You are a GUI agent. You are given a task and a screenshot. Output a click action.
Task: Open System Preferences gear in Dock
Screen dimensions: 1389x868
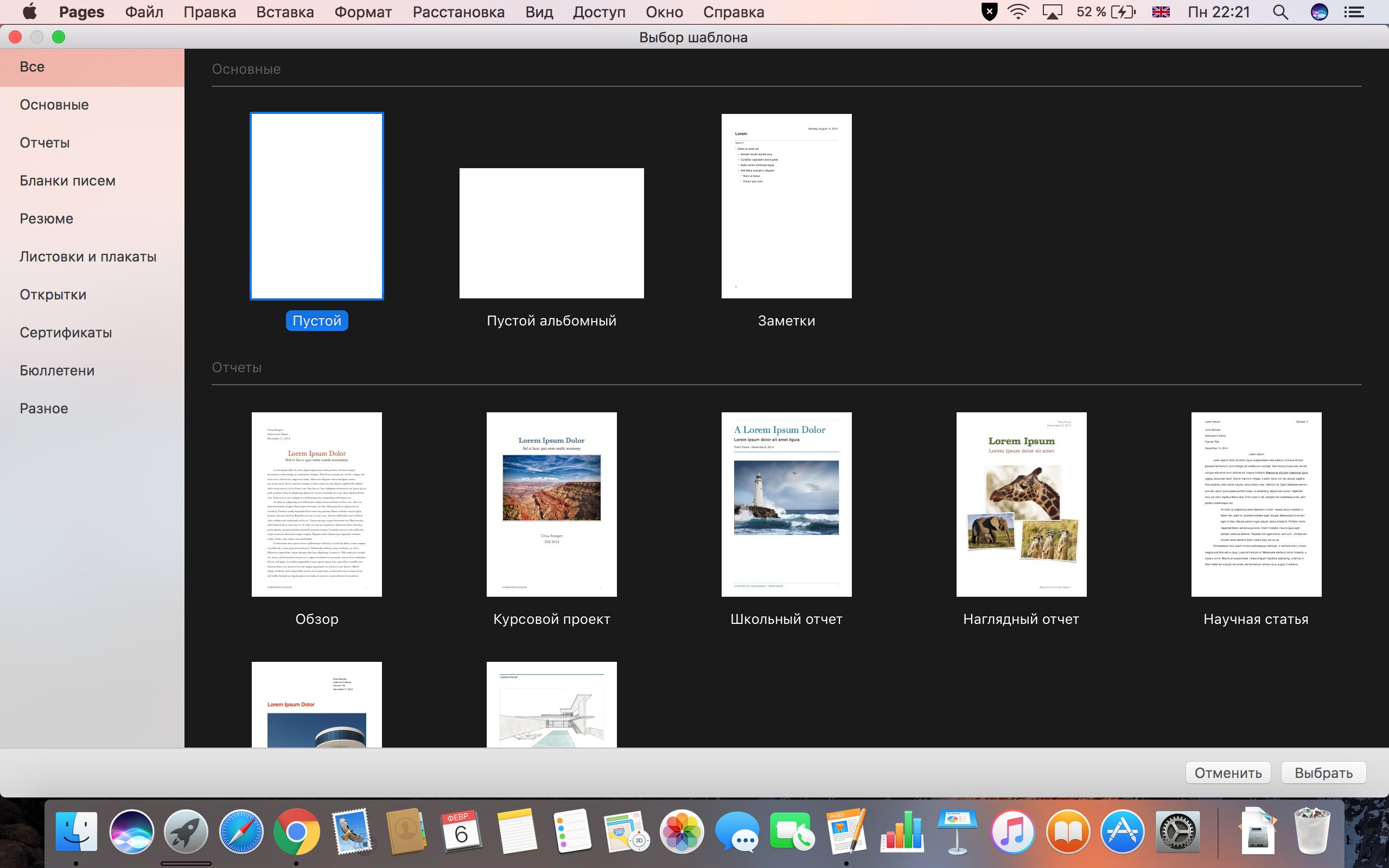pos(1178,832)
